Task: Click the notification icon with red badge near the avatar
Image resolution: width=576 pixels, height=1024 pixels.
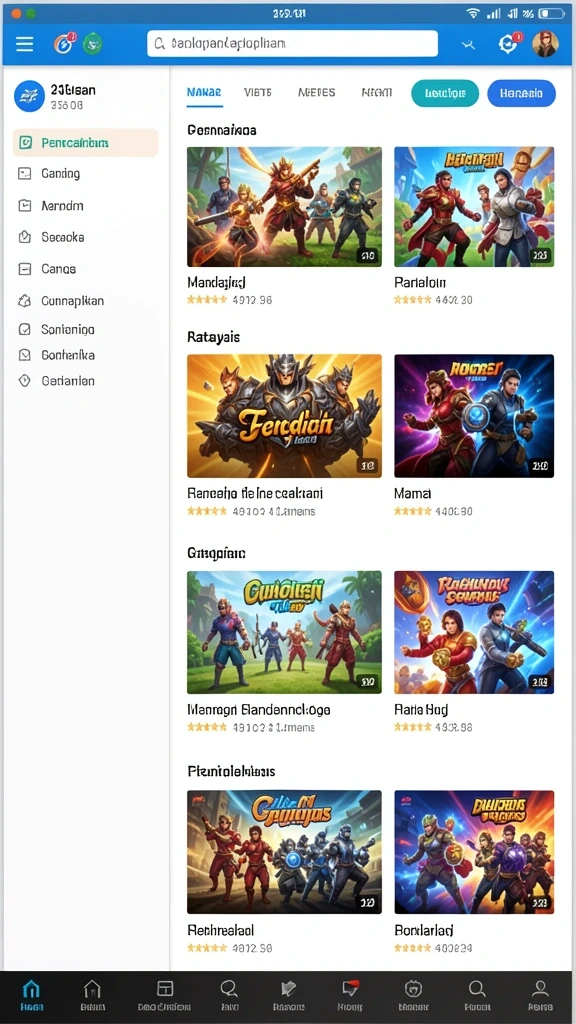Action: click(508, 43)
